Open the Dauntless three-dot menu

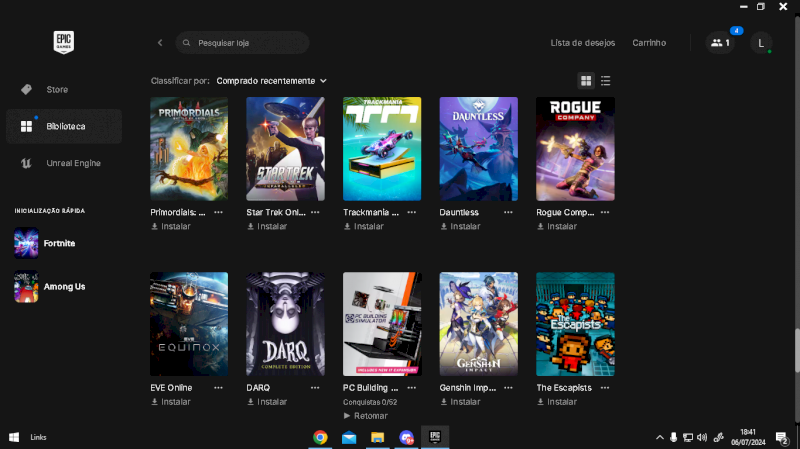coord(508,212)
